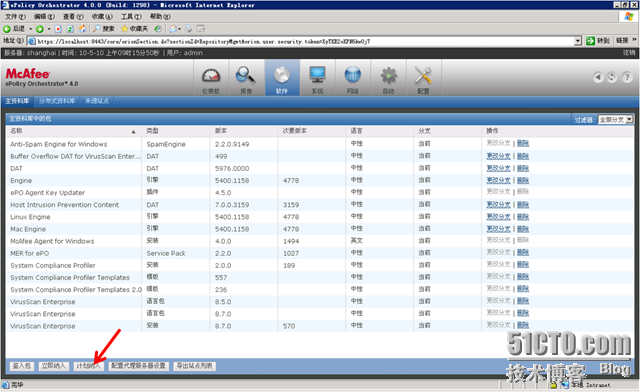The width and height of the screenshot is (640, 392).
Task: Expand the address bar dropdown
Action: pyautogui.click(x=578, y=41)
